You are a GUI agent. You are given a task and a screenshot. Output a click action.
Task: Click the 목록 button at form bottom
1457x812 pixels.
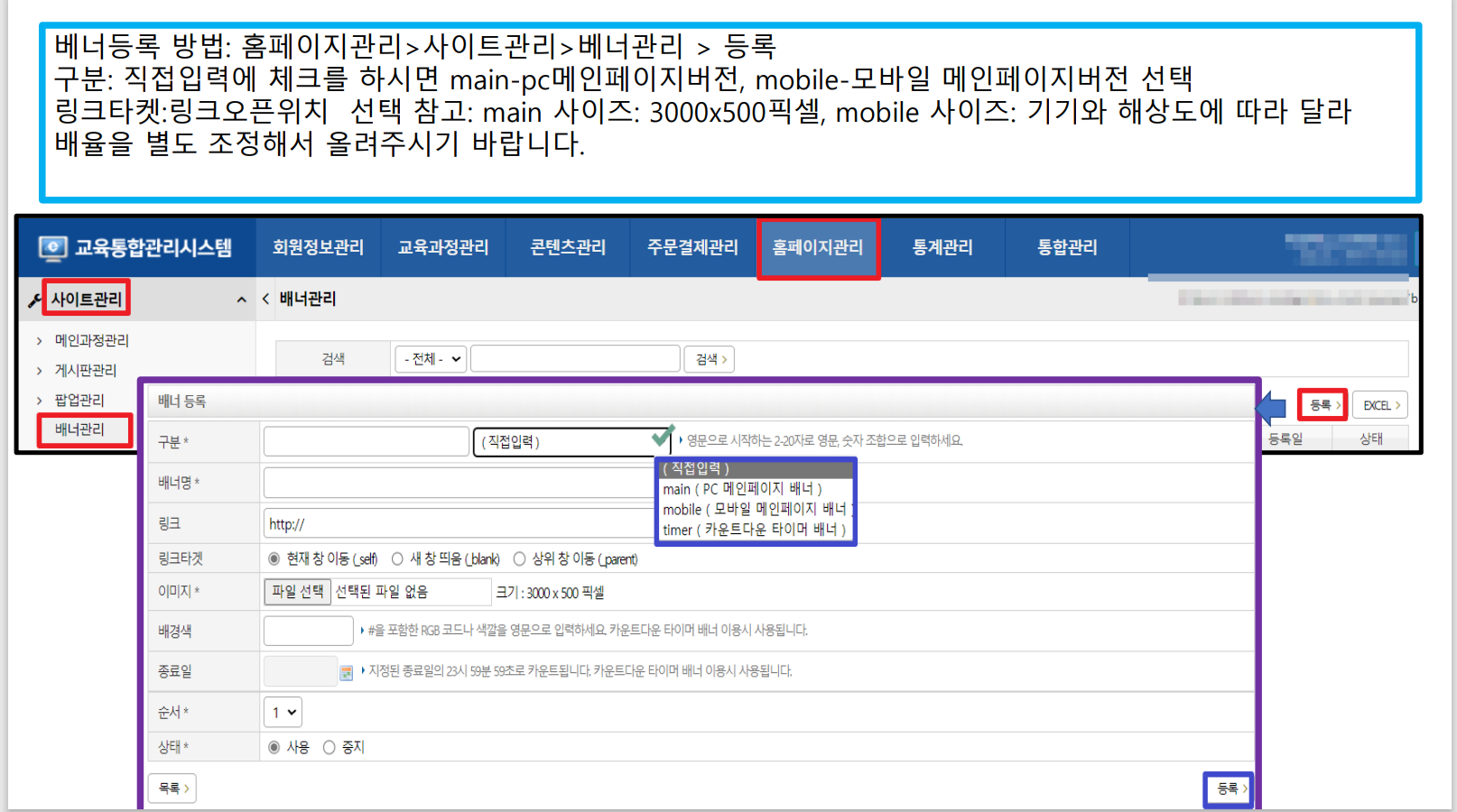[x=172, y=788]
